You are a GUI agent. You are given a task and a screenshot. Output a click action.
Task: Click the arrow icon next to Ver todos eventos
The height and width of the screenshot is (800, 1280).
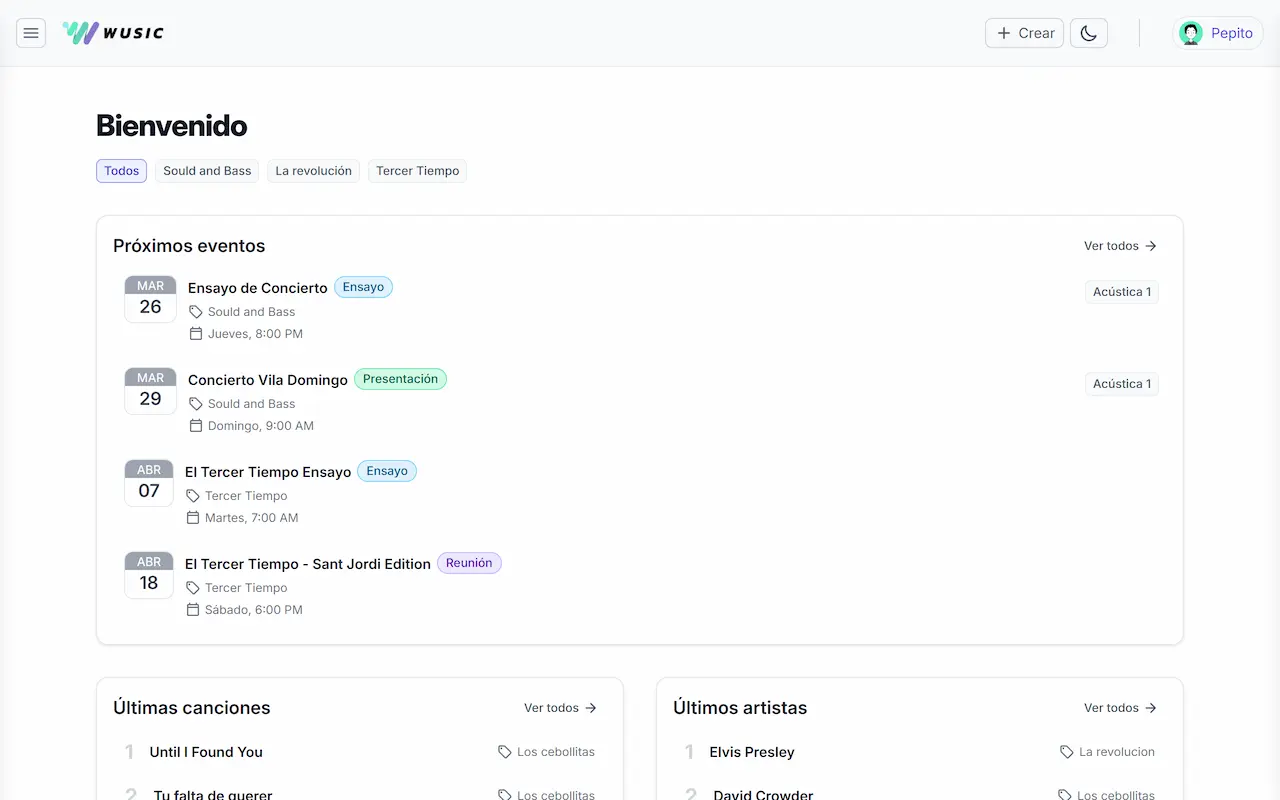coord(1151,245)
